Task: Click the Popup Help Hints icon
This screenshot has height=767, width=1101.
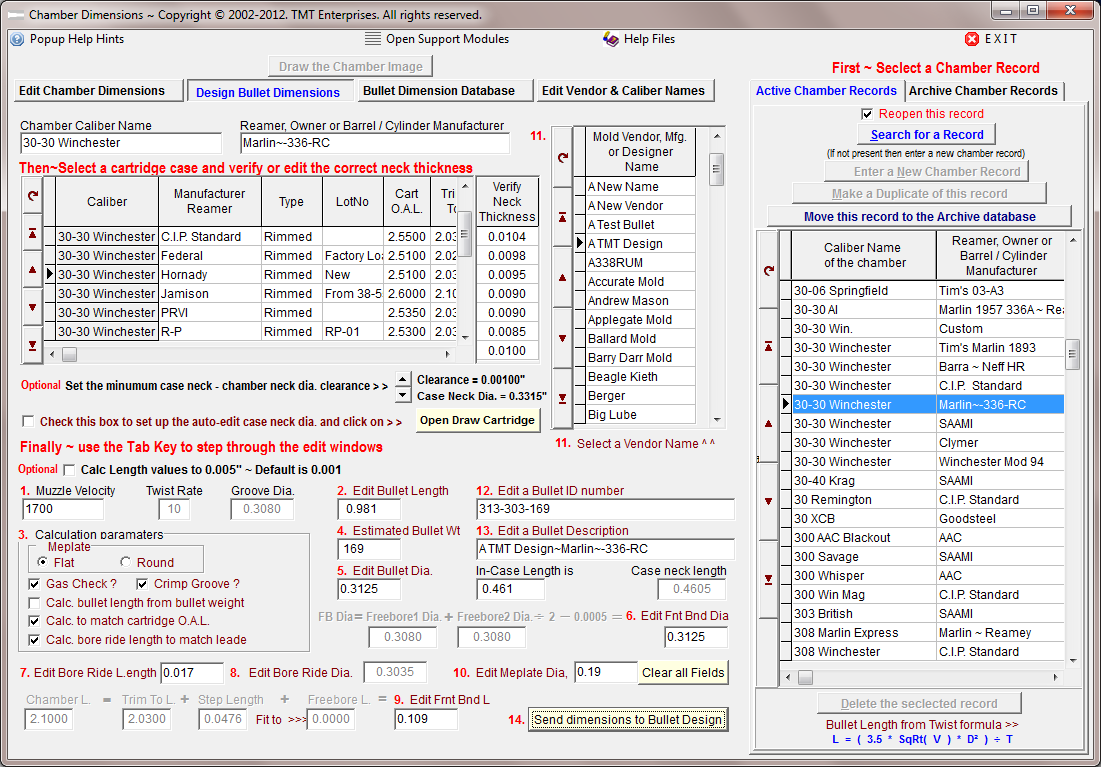Action: click(x=17, y=39)
